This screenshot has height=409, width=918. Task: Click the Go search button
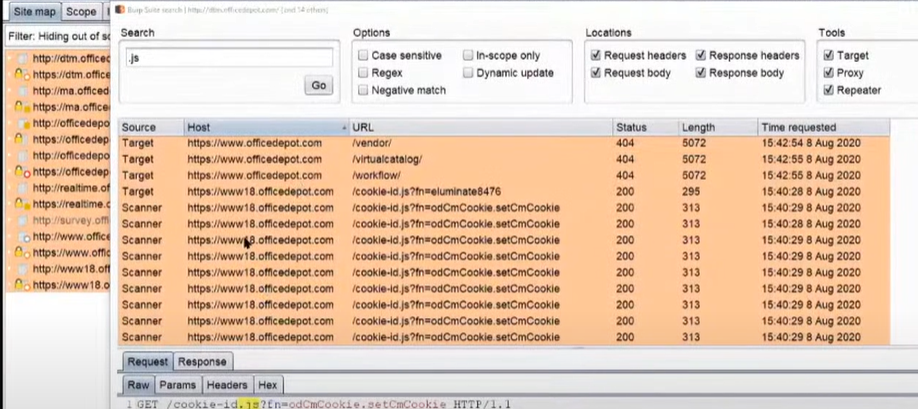pyautogui.click(x=318, y=85)
